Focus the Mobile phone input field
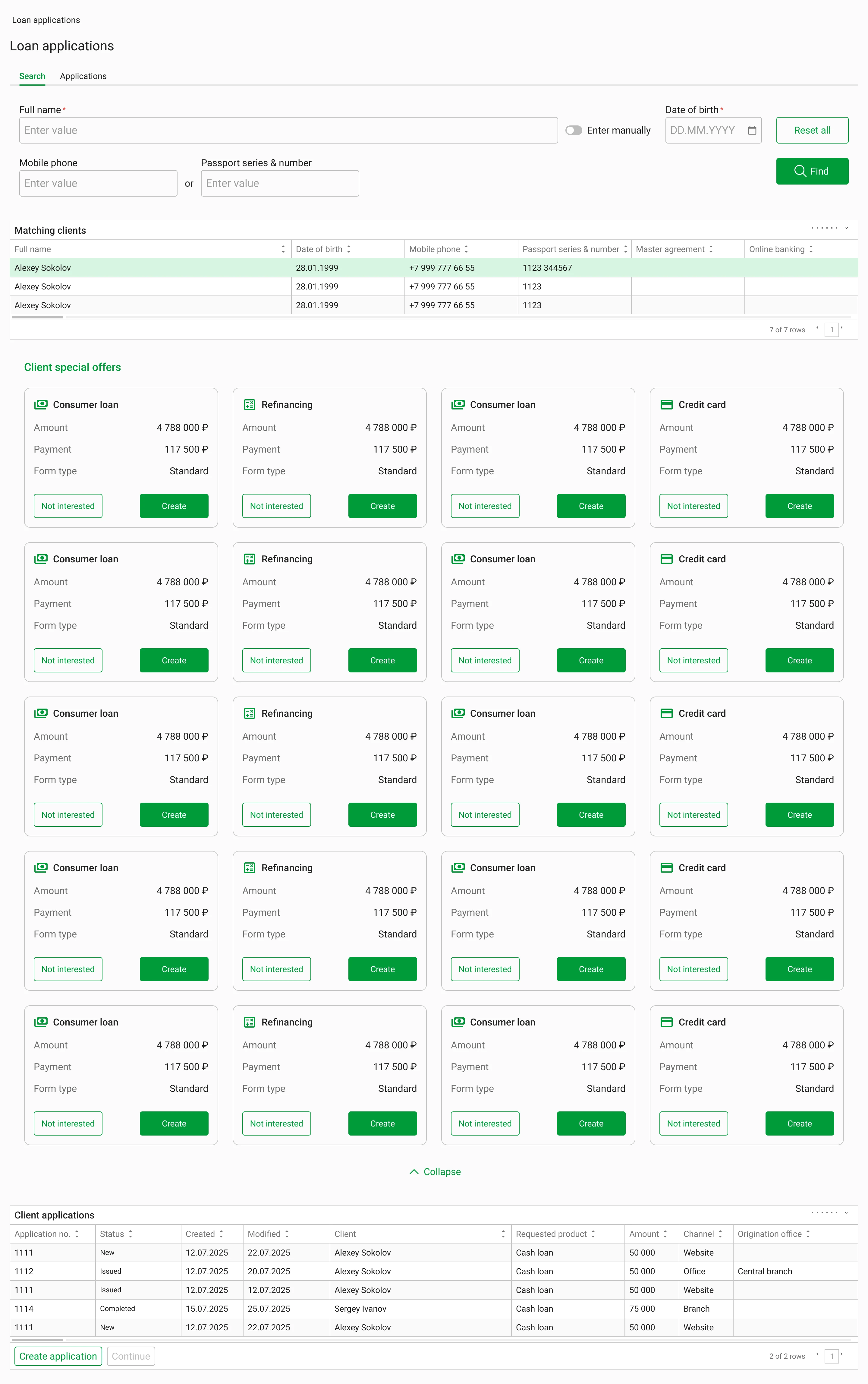Viewport: 868px width, 1384px height. [98, 183]
